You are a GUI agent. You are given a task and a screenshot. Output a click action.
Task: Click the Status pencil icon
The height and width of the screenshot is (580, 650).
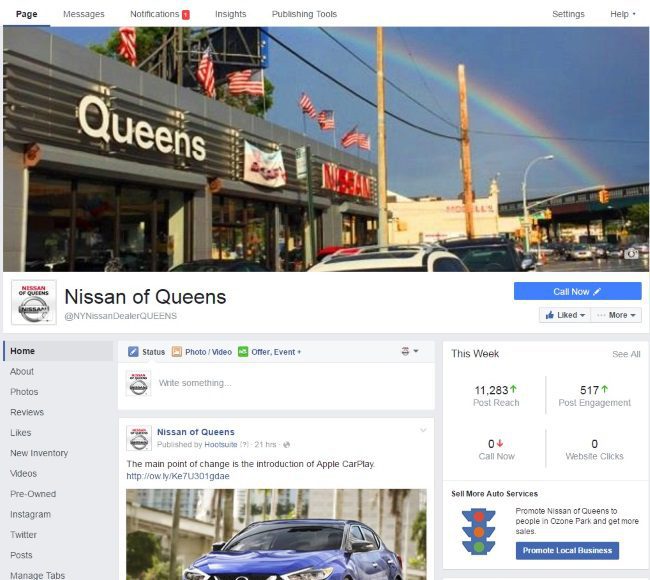[133, 352]
